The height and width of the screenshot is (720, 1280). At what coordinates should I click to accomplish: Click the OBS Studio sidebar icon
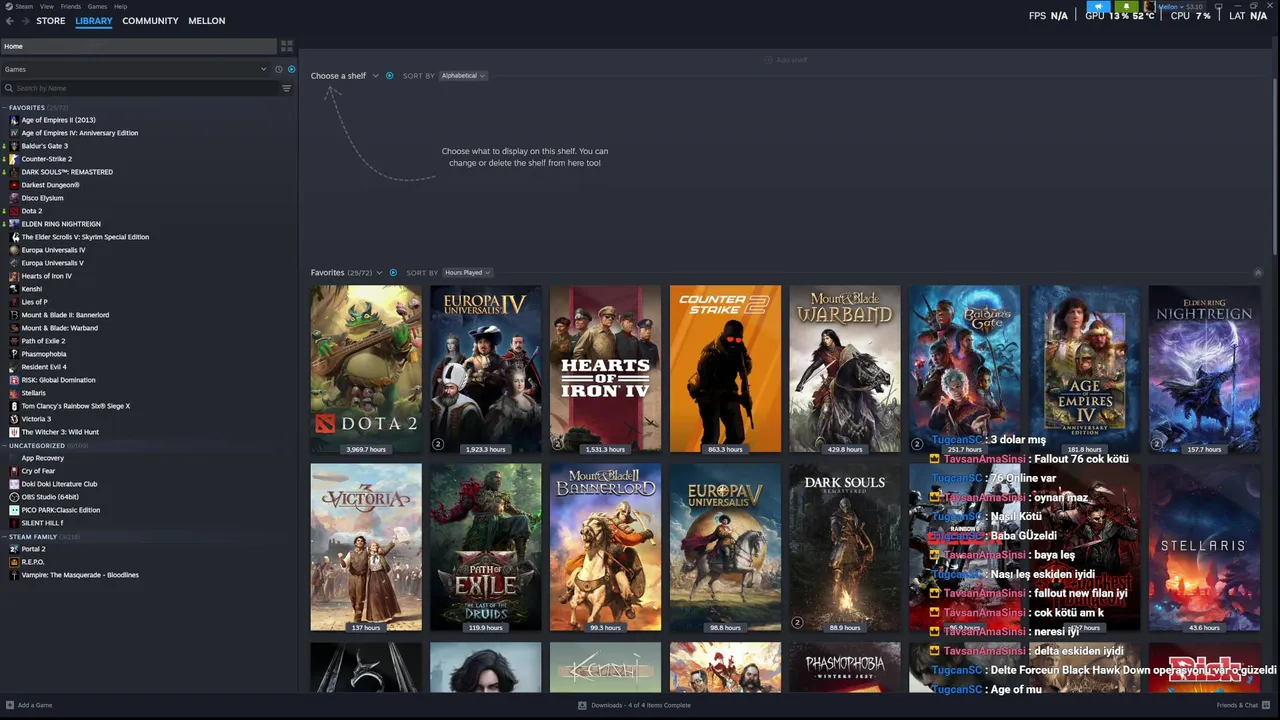pyautogui.click(x=14, y=497)
